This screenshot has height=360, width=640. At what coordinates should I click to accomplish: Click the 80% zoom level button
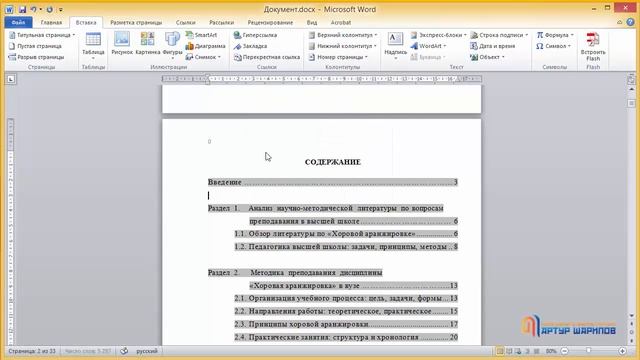pyautogui.click(x=551, y=351)
